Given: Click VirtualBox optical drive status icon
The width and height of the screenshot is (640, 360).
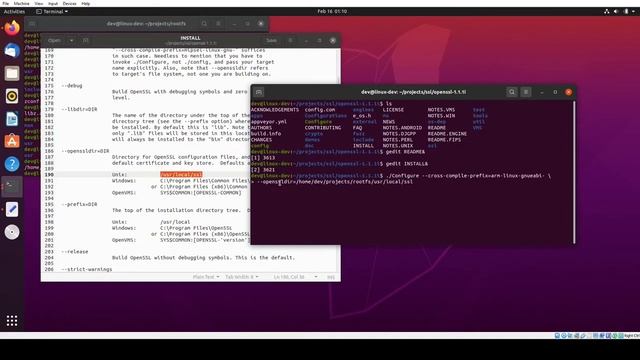Looking at the screenshot, I should click(x=564, y=336).
